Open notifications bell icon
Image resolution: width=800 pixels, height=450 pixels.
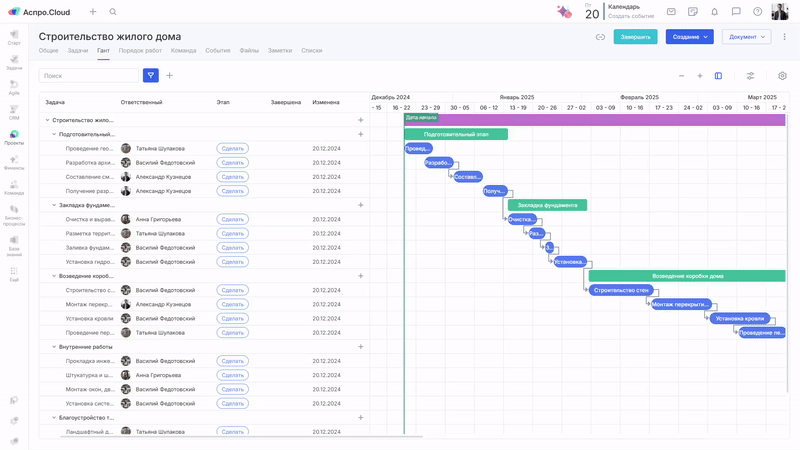coord(714,12)
